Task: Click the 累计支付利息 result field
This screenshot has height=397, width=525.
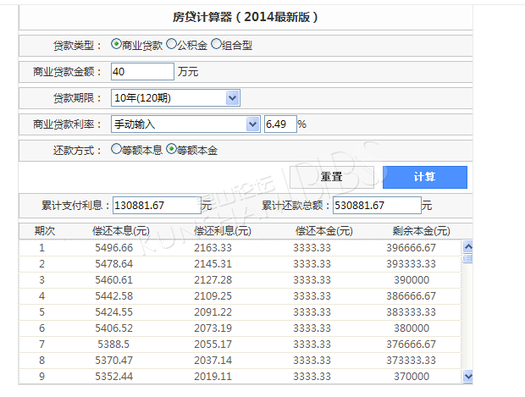Action: tap(157, 205)
